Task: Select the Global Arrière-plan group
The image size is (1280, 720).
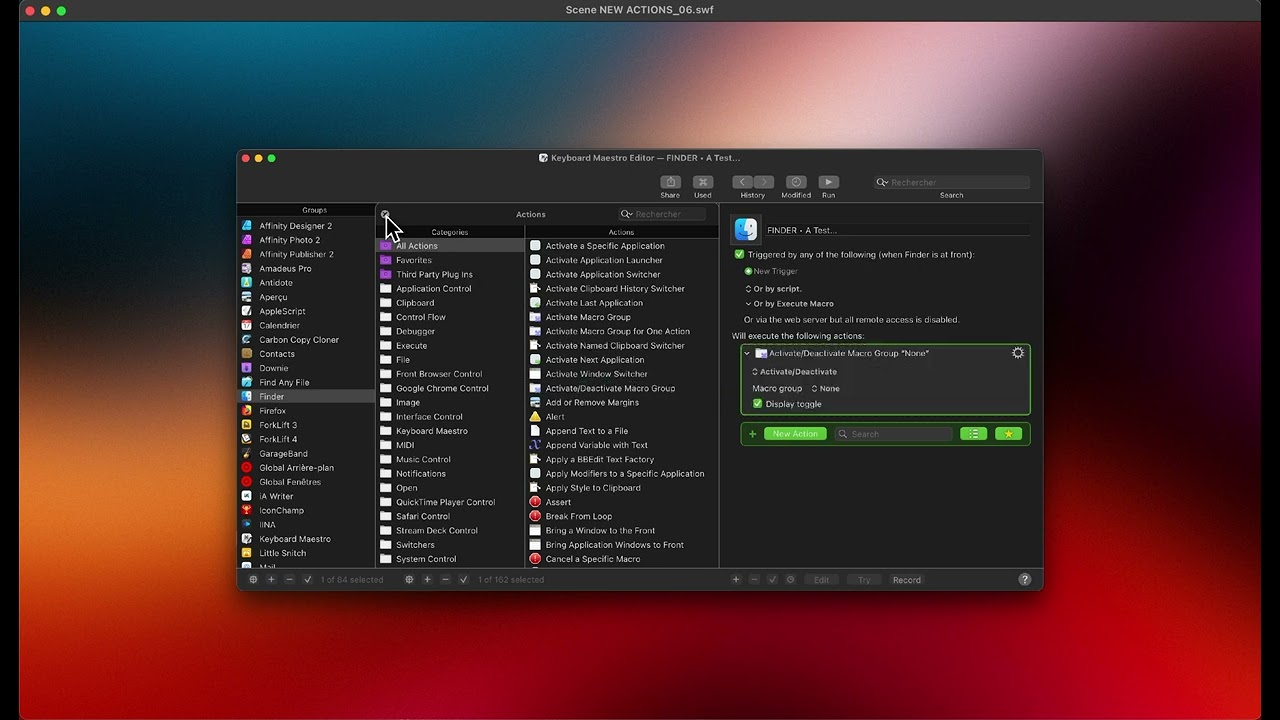Action: coord(306,468)
